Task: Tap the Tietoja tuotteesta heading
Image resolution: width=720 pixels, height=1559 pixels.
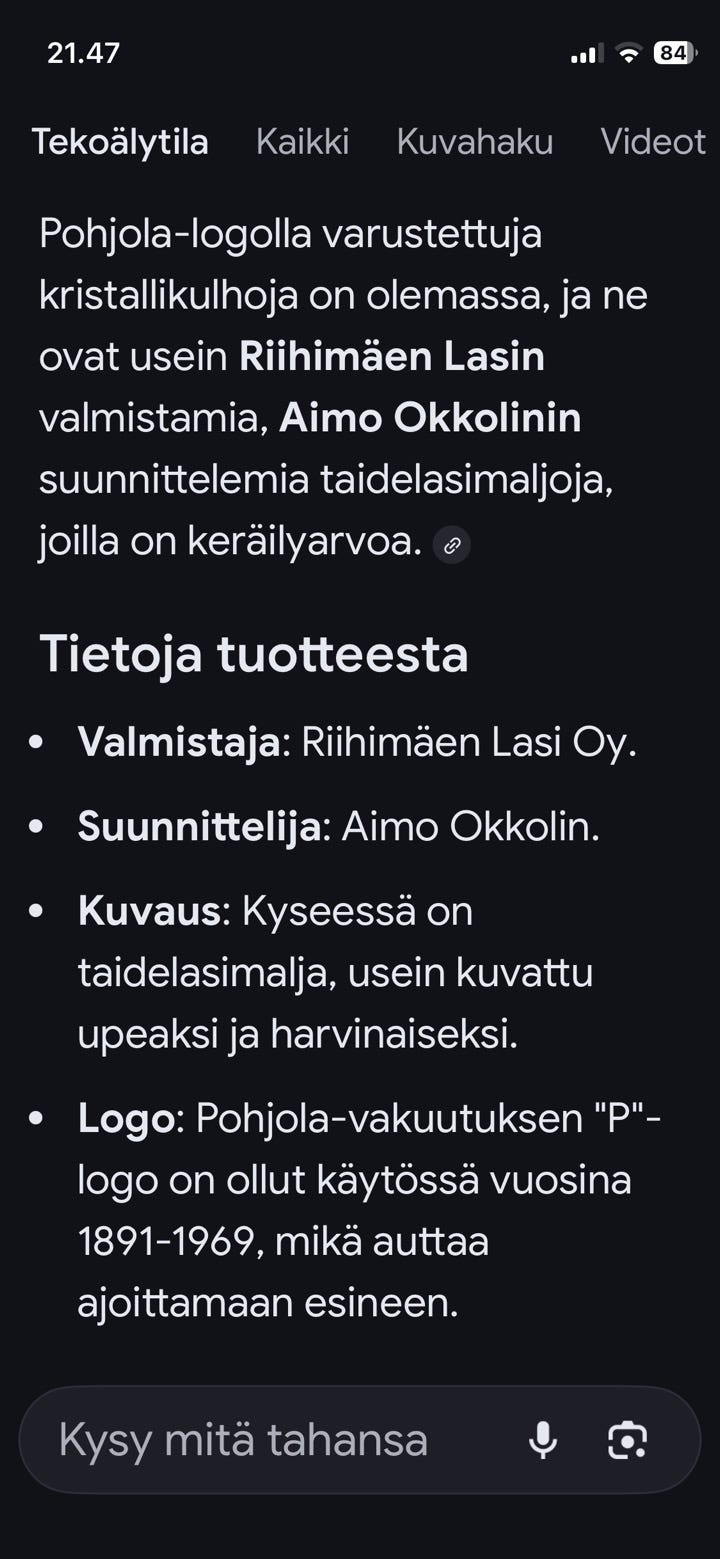Action: click(254, 655)
